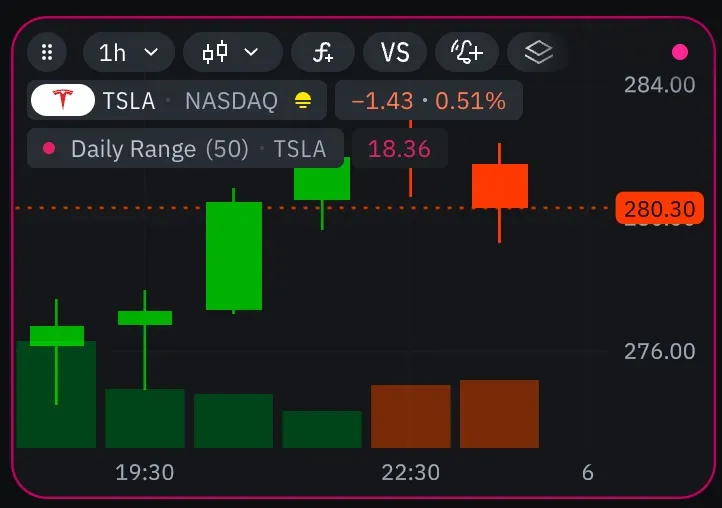The image size is (722, 508).
Task: Open the 1h timeframe dropdown
Action: pos(128,52)
